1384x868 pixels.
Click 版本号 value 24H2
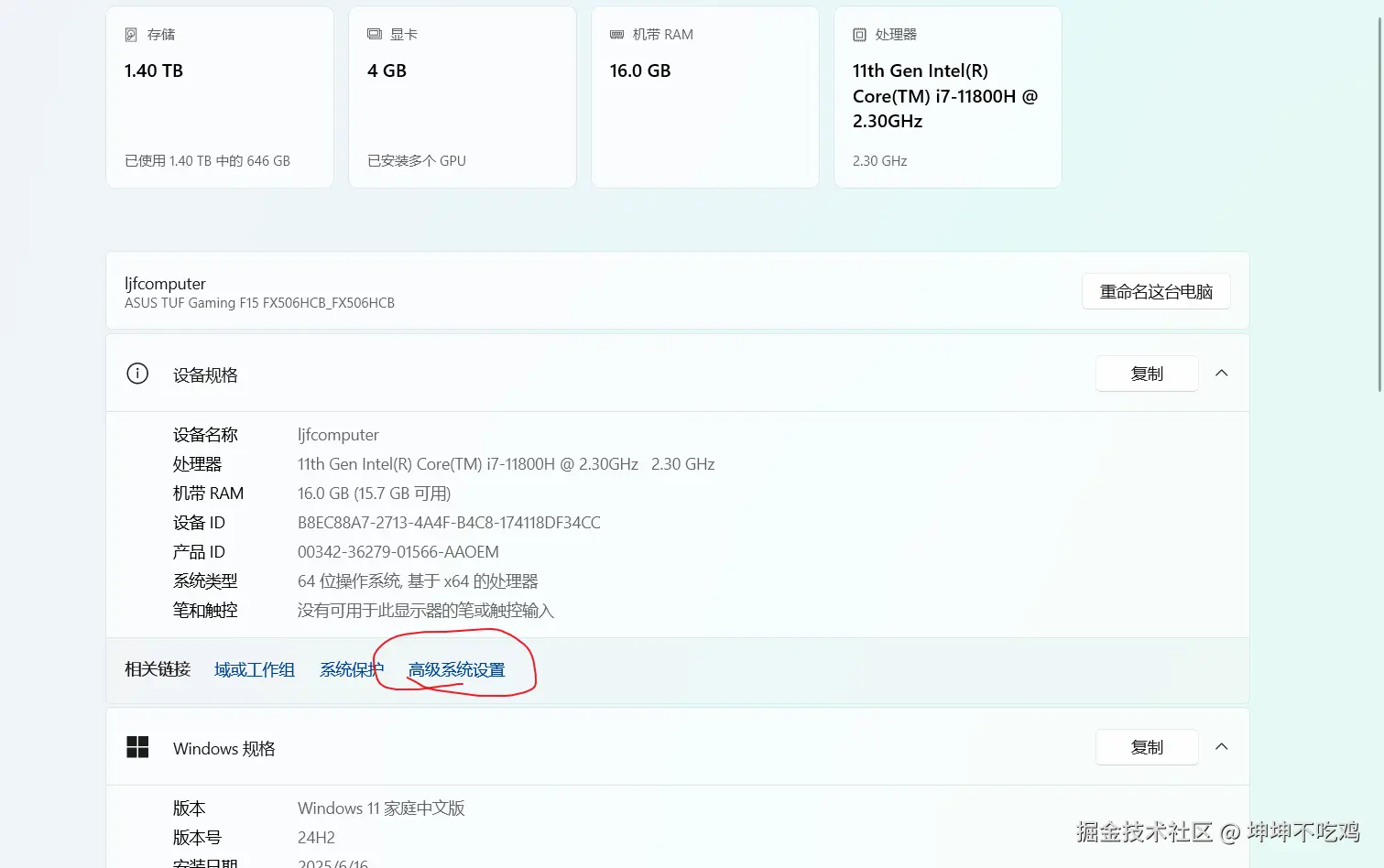click(x=316, y=838)
